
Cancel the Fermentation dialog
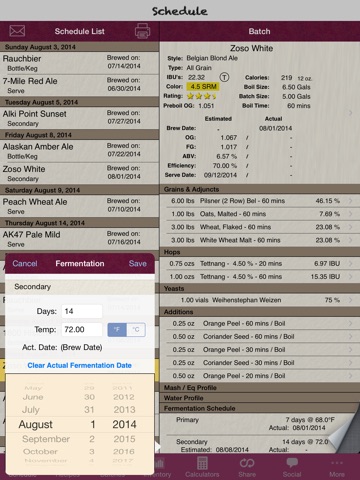click(x=25, y=263)
